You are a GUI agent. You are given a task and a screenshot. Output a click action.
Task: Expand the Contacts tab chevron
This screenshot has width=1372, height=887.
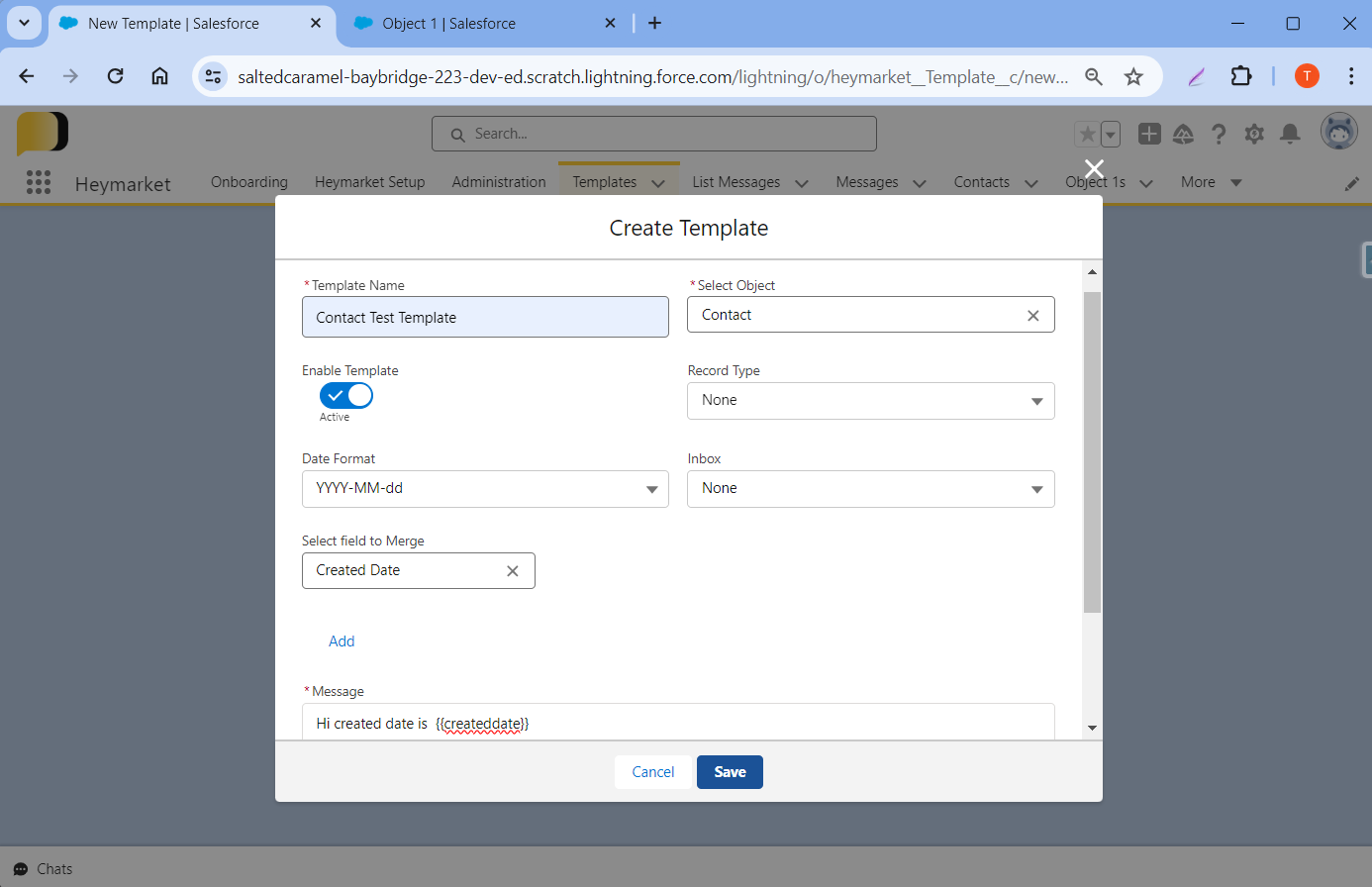[1031, 183]
